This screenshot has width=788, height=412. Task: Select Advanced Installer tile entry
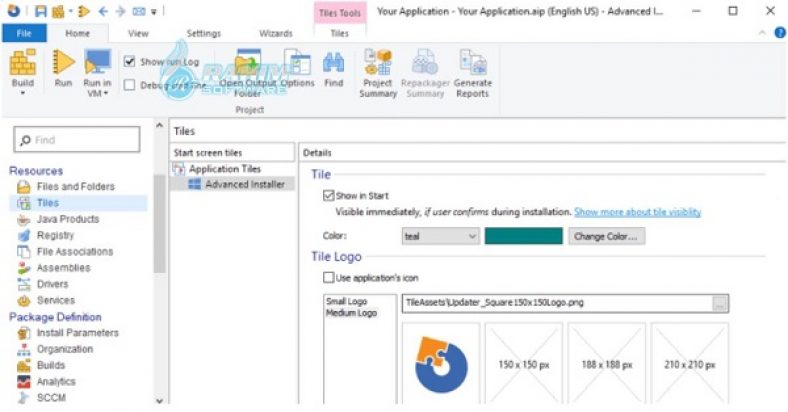coord(244,184)
